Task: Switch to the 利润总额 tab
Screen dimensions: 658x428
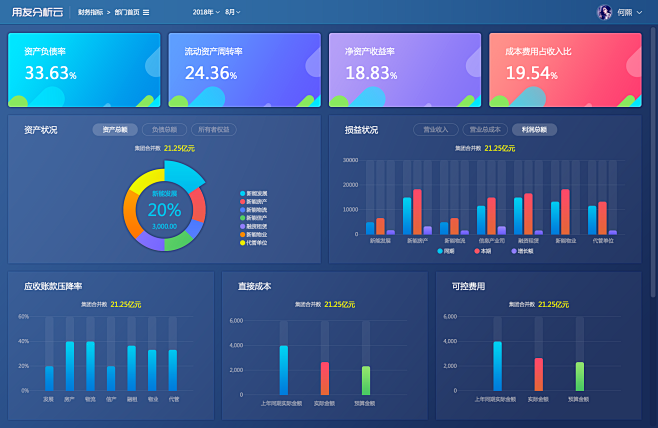Action: [x=534, y=130]
